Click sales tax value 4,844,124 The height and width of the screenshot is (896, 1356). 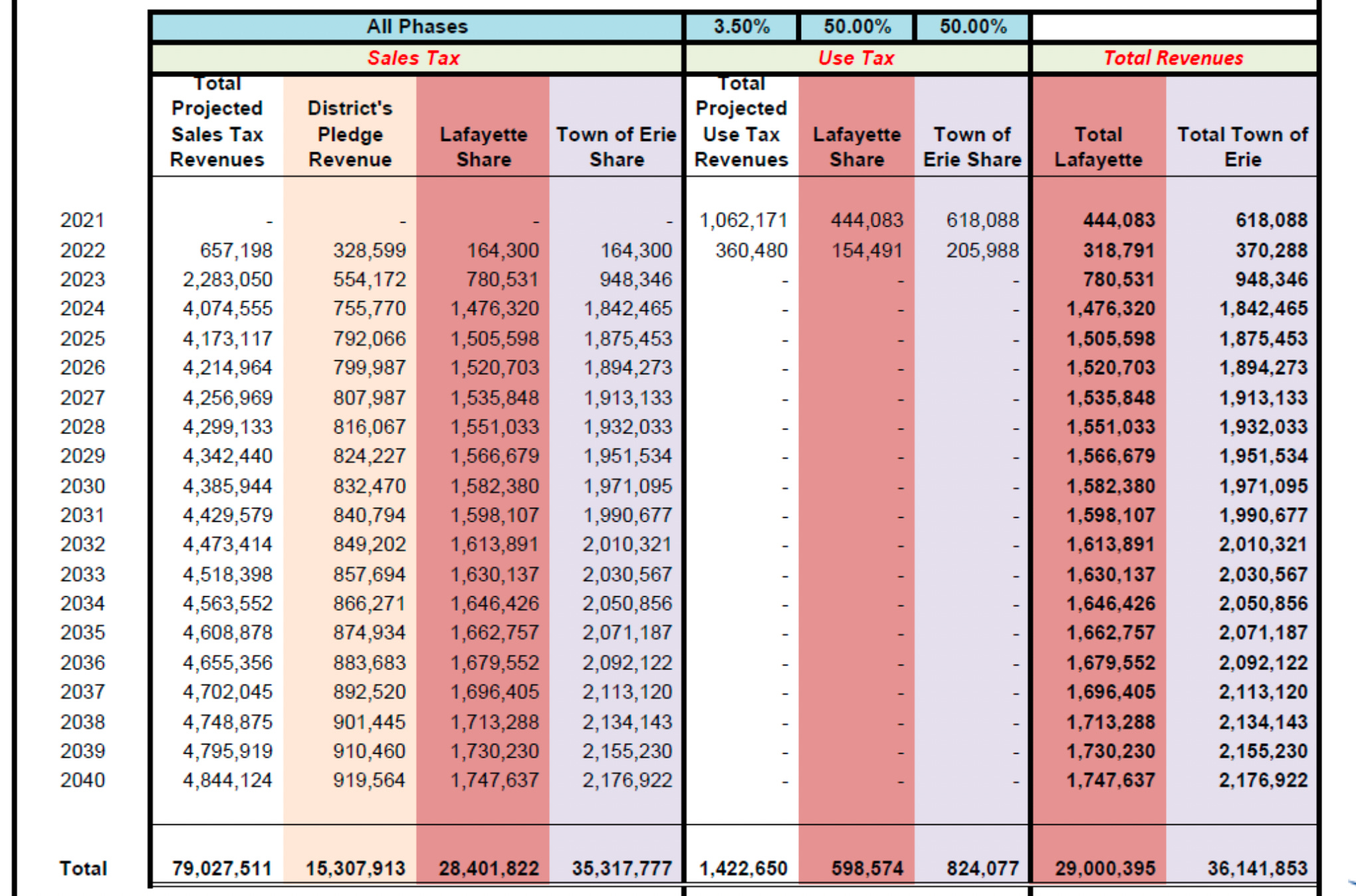227,781
